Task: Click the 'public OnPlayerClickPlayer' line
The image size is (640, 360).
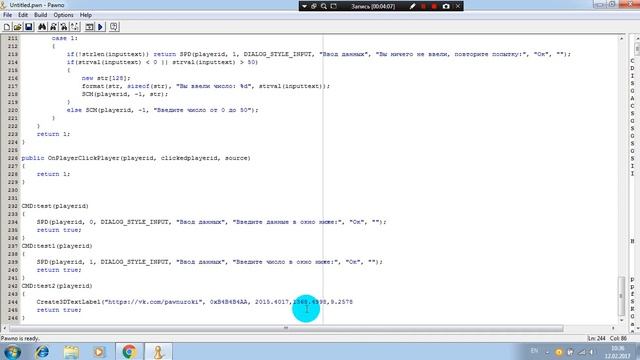Action: pos(136,158)
